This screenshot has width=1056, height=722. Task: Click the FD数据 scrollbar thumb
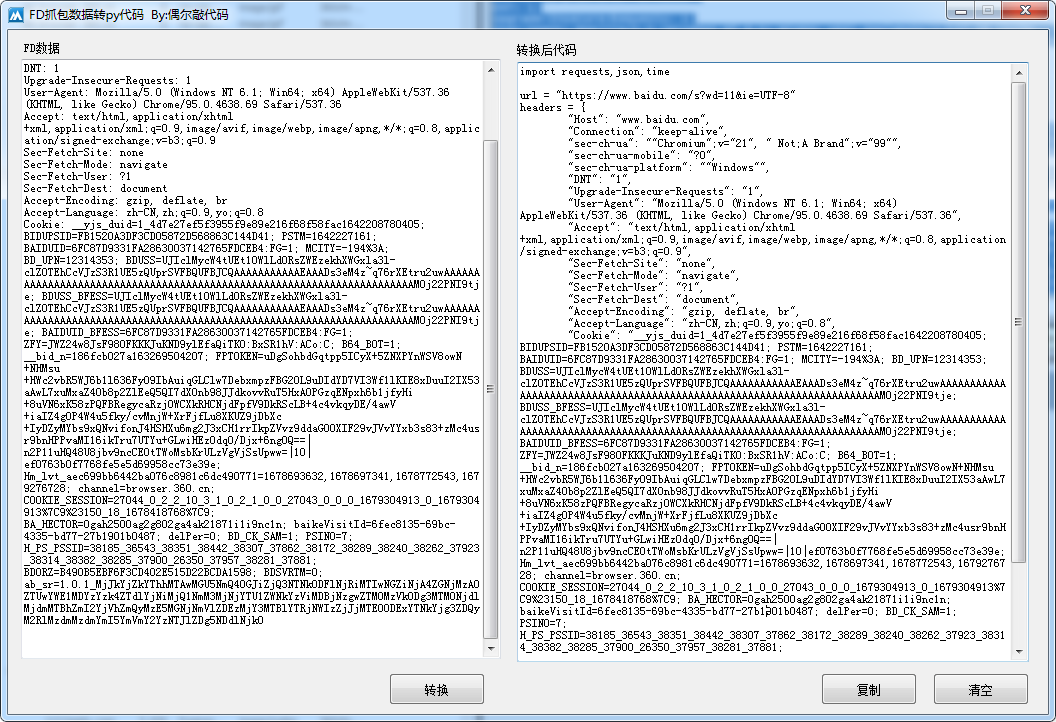click(491, 389)
